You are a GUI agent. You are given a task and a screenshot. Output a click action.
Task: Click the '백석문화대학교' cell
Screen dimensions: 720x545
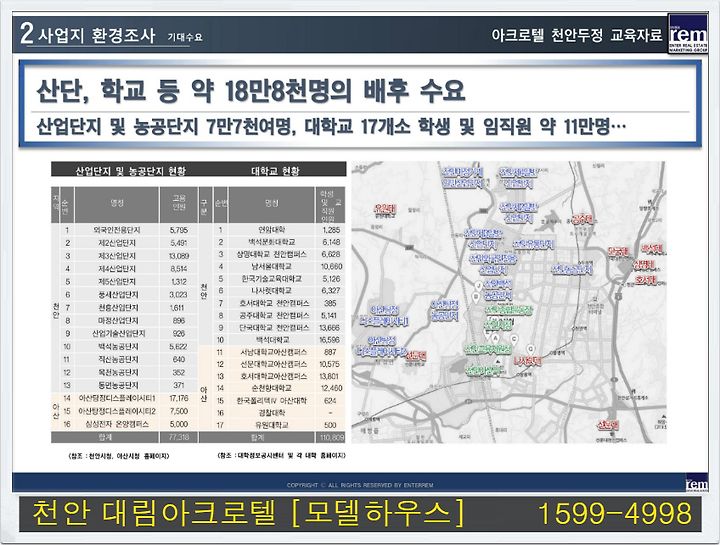272,242
